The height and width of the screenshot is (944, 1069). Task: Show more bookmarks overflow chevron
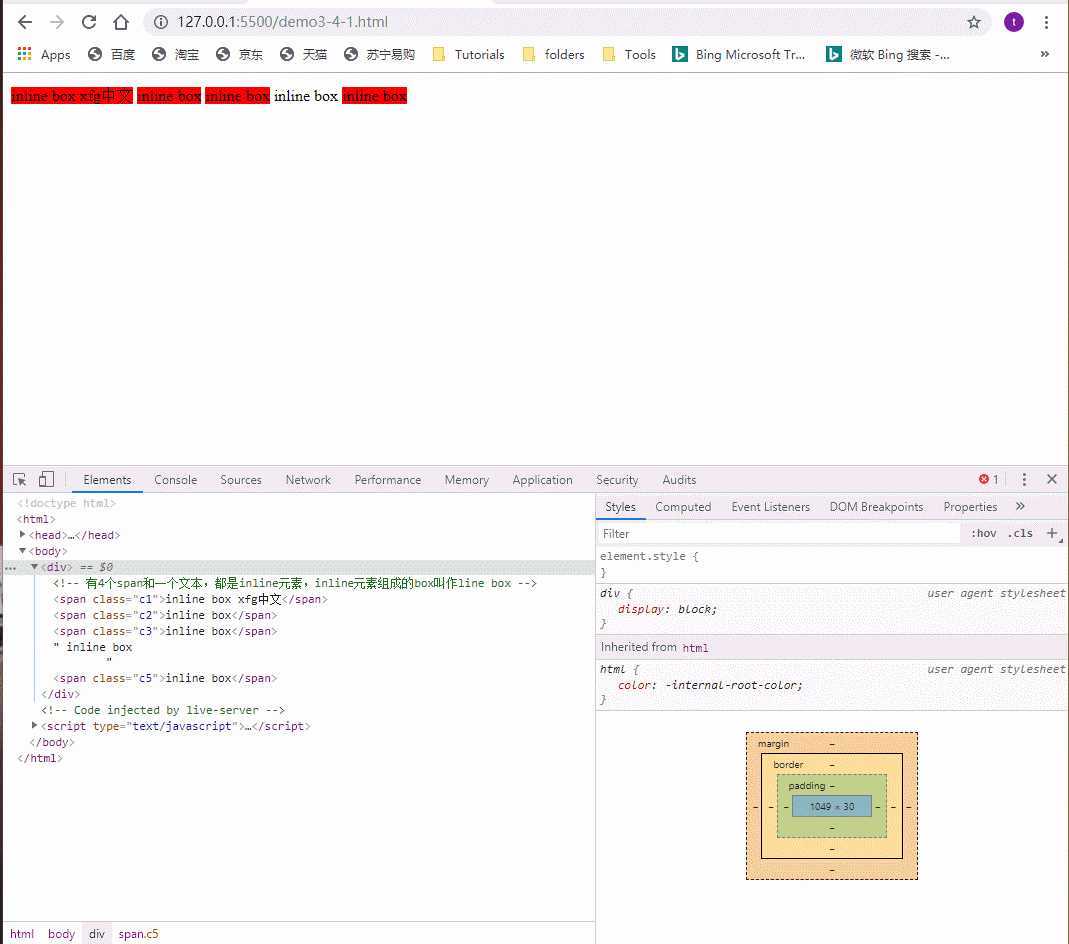pyautogui.click(x=1044, y=55)
